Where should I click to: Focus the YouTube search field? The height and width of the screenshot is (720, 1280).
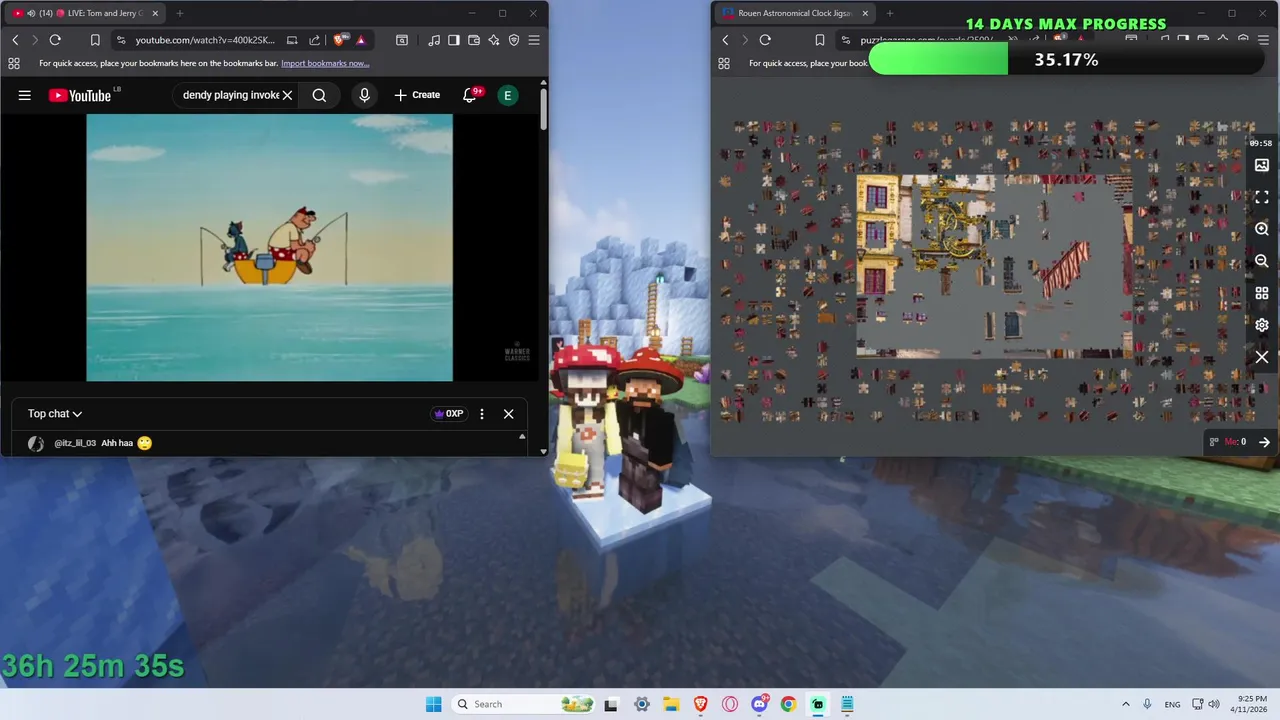tap(231, 95)
